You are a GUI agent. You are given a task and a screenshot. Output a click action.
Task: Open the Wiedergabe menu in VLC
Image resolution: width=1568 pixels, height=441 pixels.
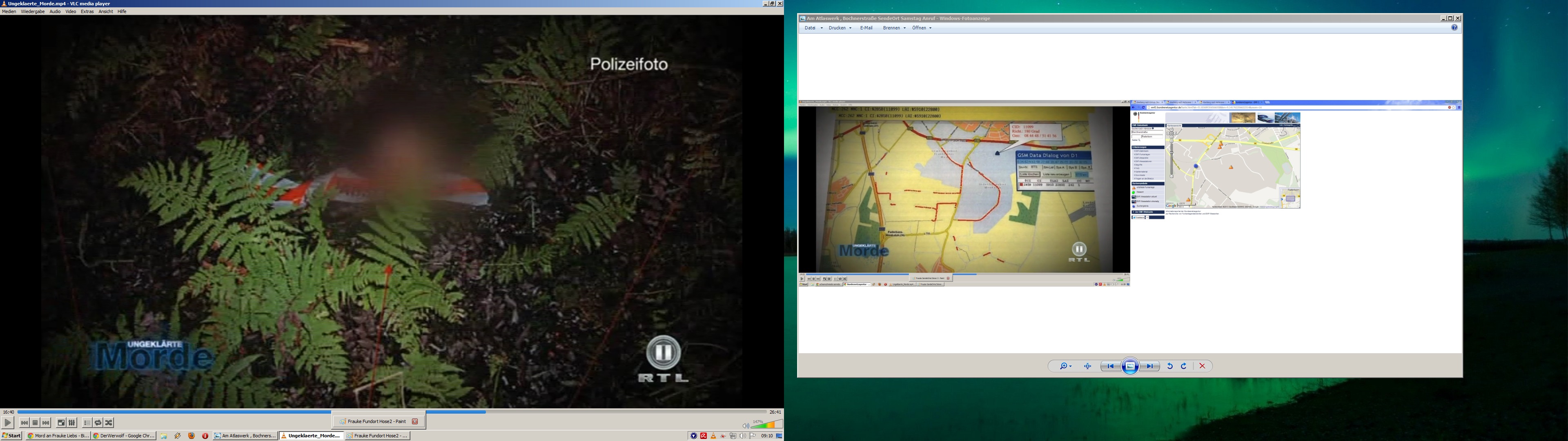33,11
